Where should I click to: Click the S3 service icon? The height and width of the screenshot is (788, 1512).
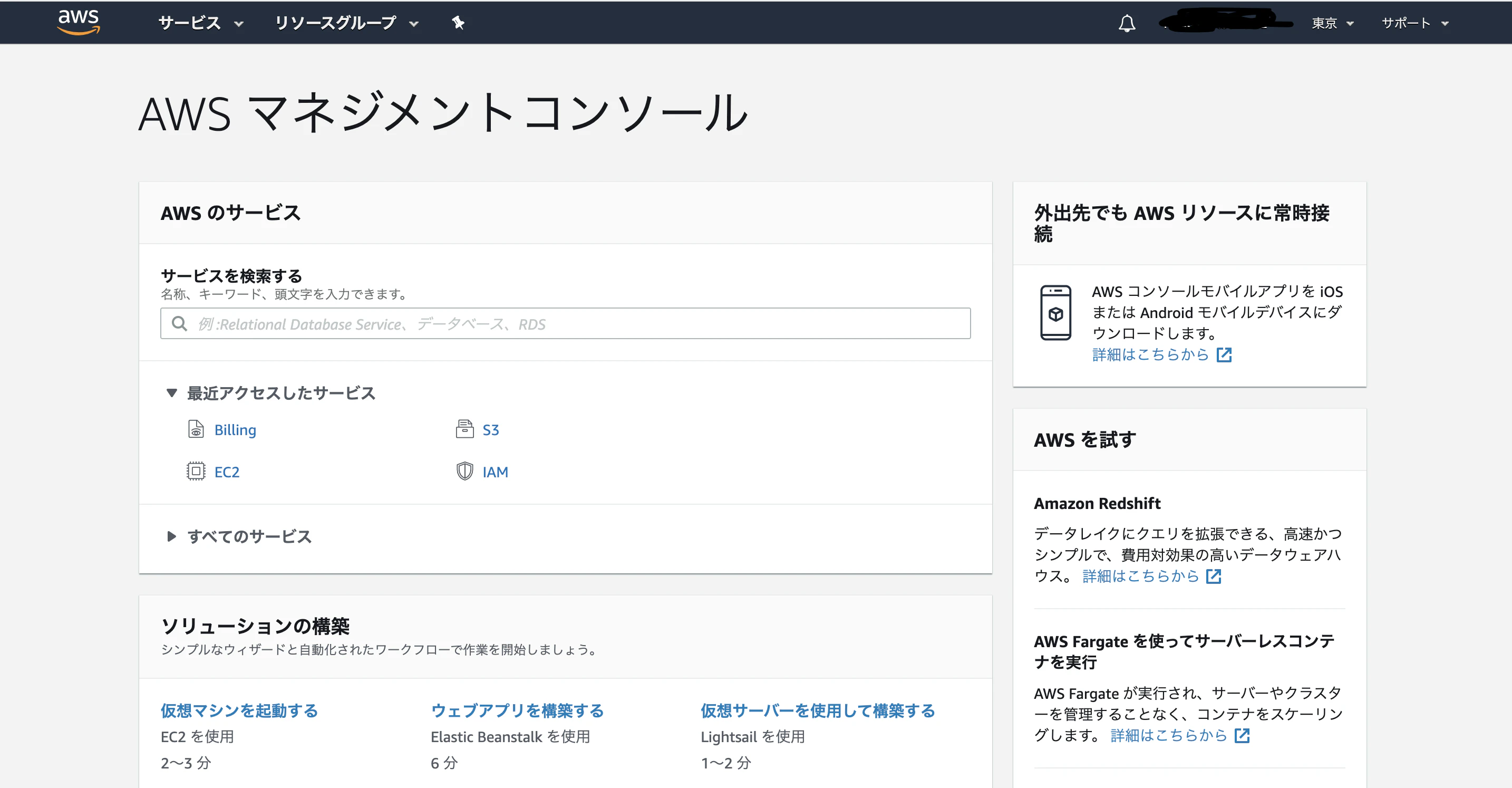[464, 429]
